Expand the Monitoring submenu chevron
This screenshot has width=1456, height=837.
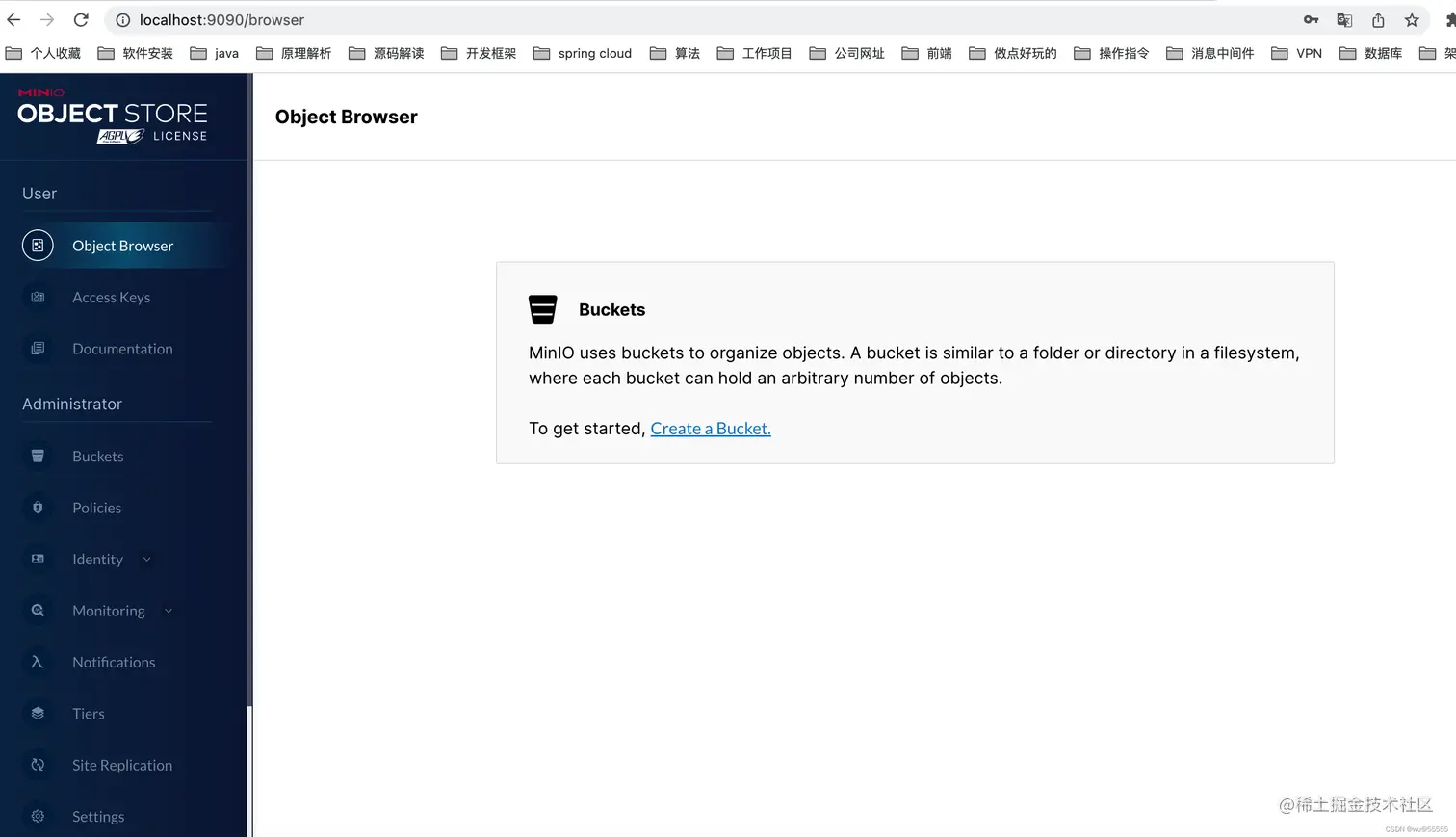pyautogui.click(x=169, y=611)
